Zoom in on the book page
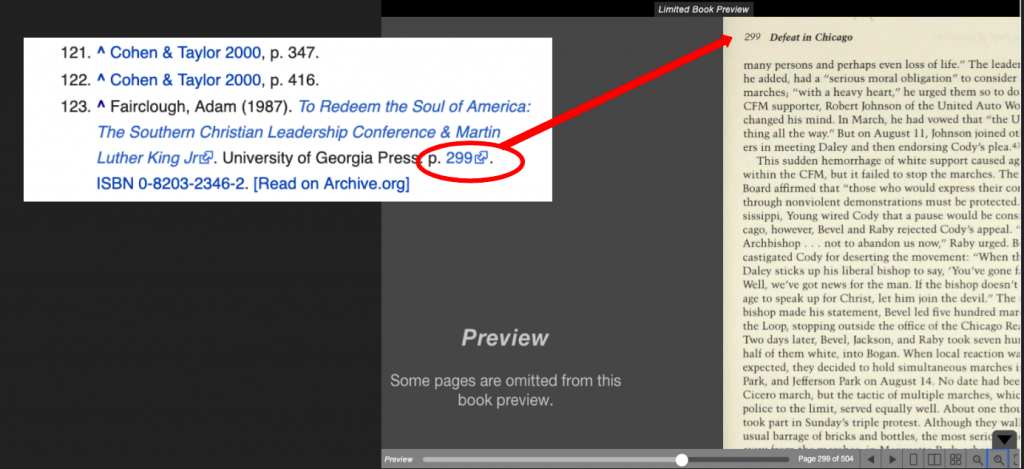 [998, 459]
